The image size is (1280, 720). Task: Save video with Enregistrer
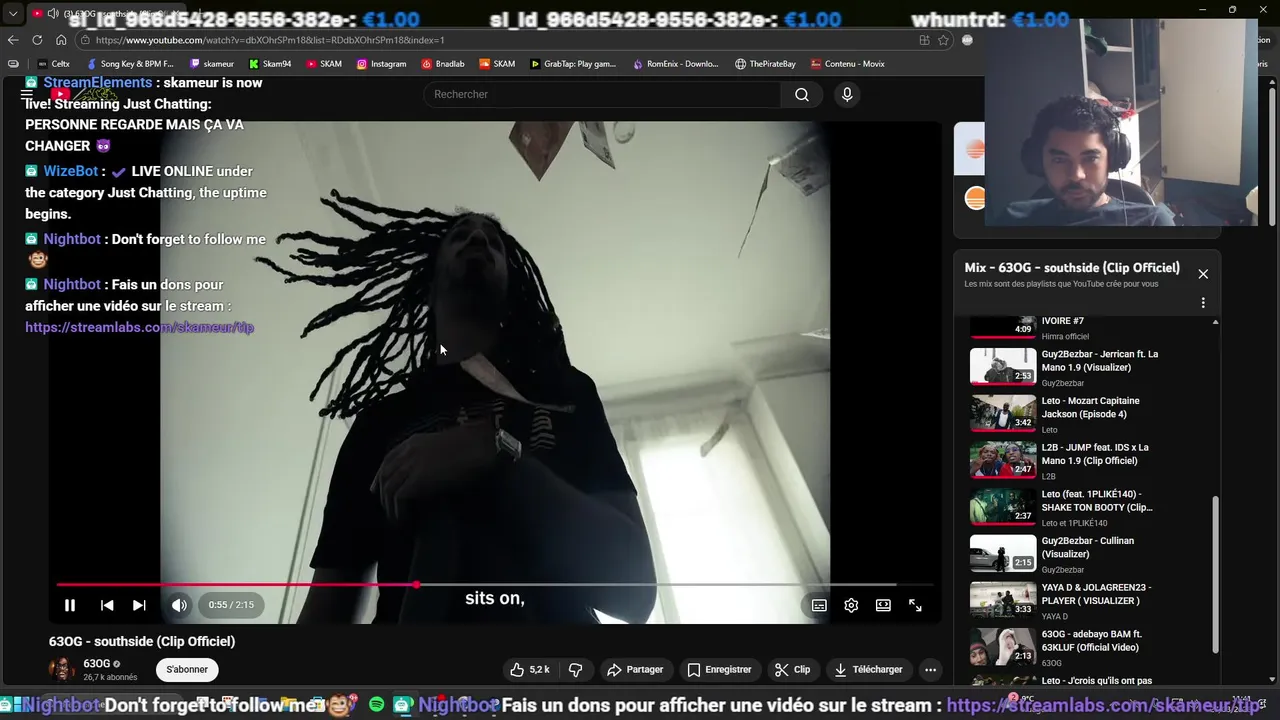(x=718, y=670)
